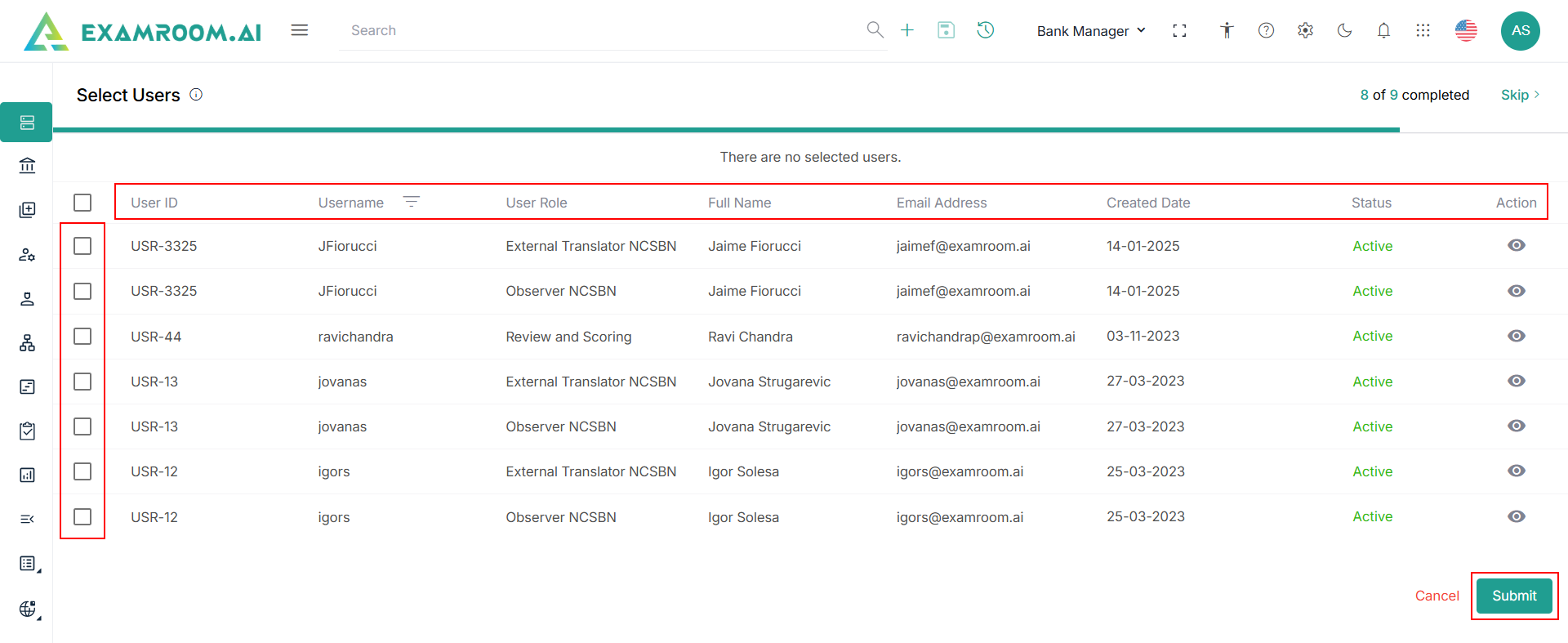Open the globe sidebar icon
The height and width of the screenshot is (643, 1568).
pos(29,609)
